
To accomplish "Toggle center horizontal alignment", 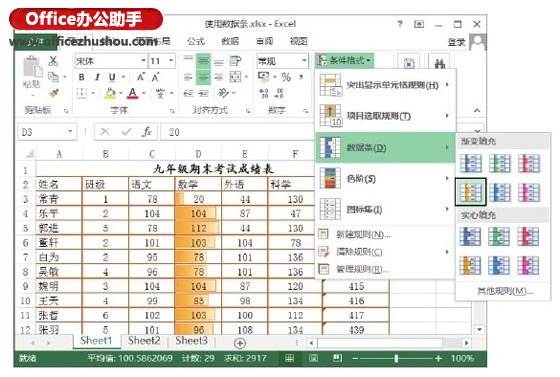I will tap(203, 77).
